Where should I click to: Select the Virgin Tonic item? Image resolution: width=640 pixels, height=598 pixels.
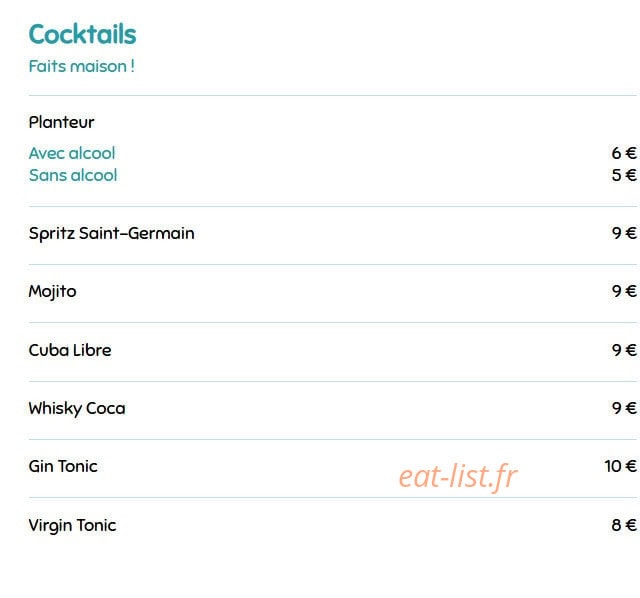click(72, 525)
